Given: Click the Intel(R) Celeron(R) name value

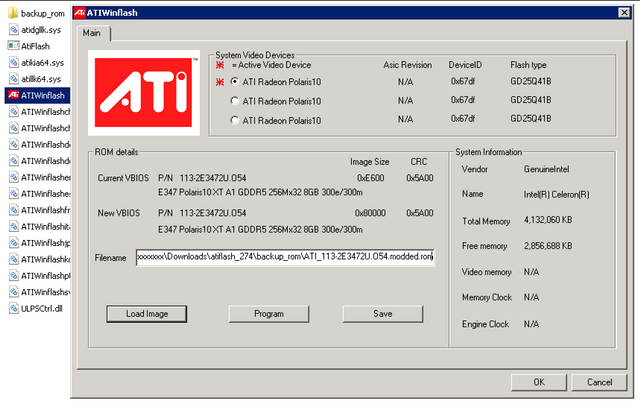Looking at the screenshot, I should pyautogui.click(x=556, y=195).
